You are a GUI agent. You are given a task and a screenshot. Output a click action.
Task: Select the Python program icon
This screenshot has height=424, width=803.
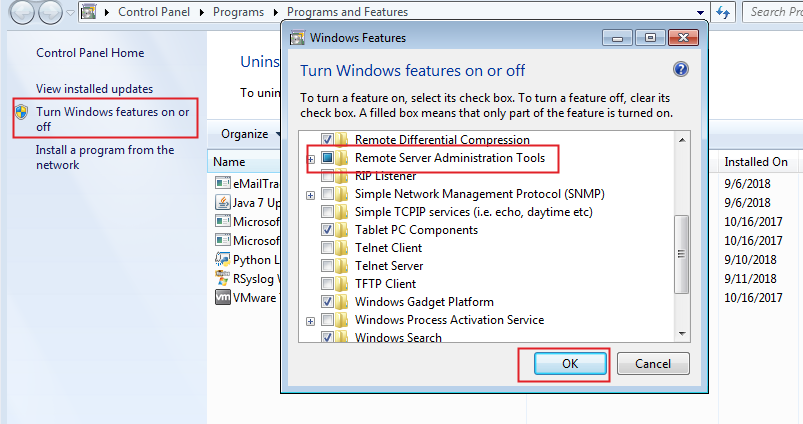(x=222, y=259)
